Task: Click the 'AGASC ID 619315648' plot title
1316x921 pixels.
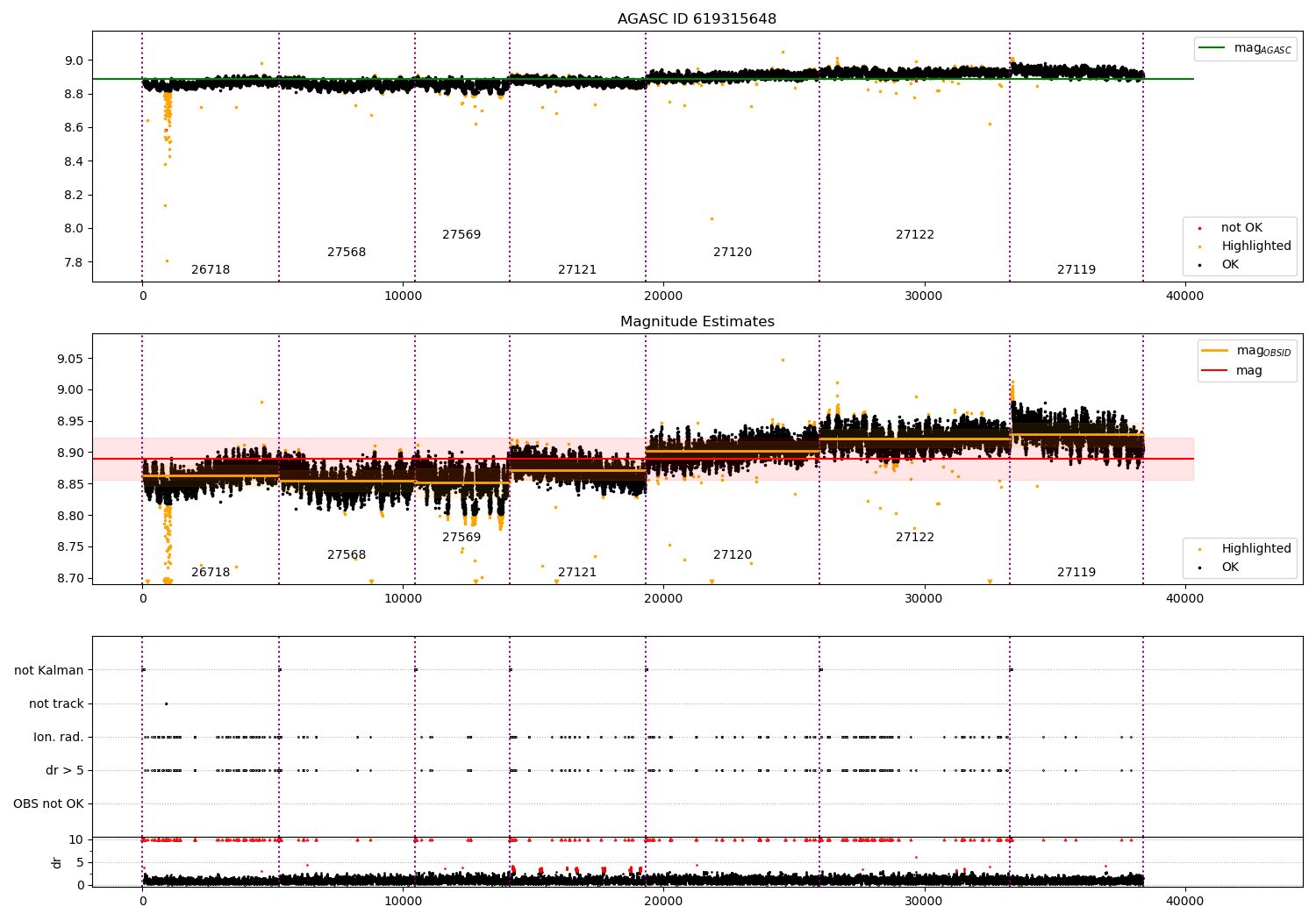Action: point(697,19)
